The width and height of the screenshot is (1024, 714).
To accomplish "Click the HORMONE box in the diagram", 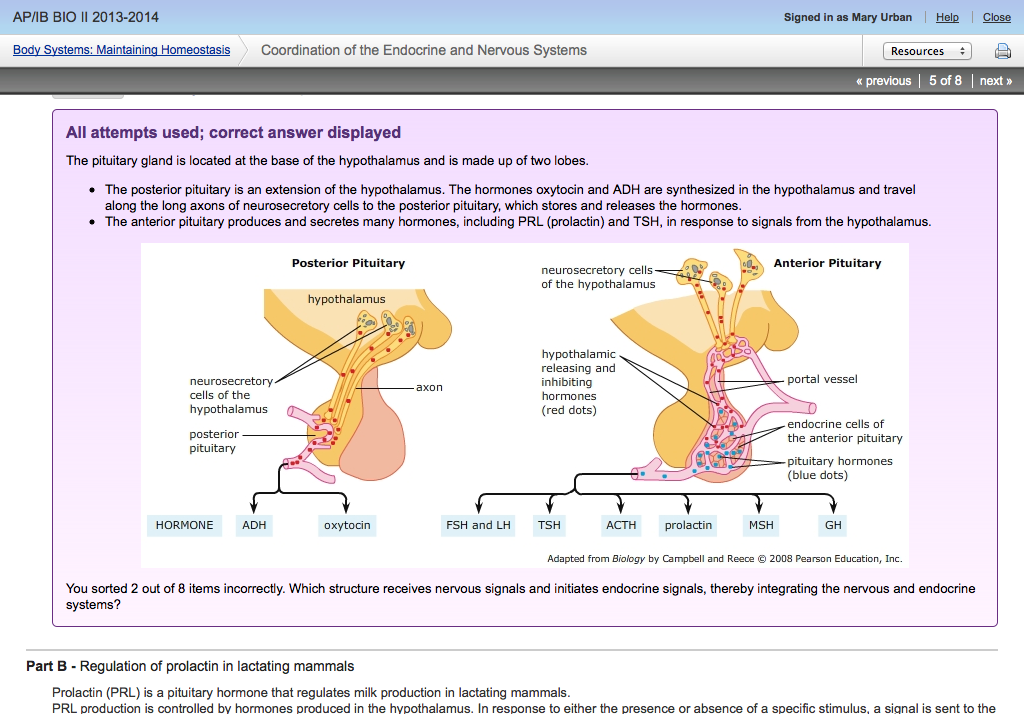I will click(184, 524).
